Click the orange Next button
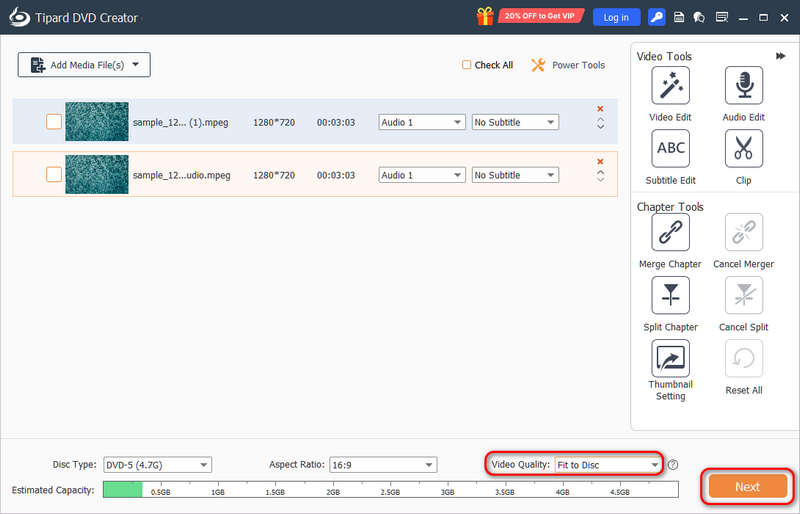The image size is (800, 514). click(x=747, y=486)
